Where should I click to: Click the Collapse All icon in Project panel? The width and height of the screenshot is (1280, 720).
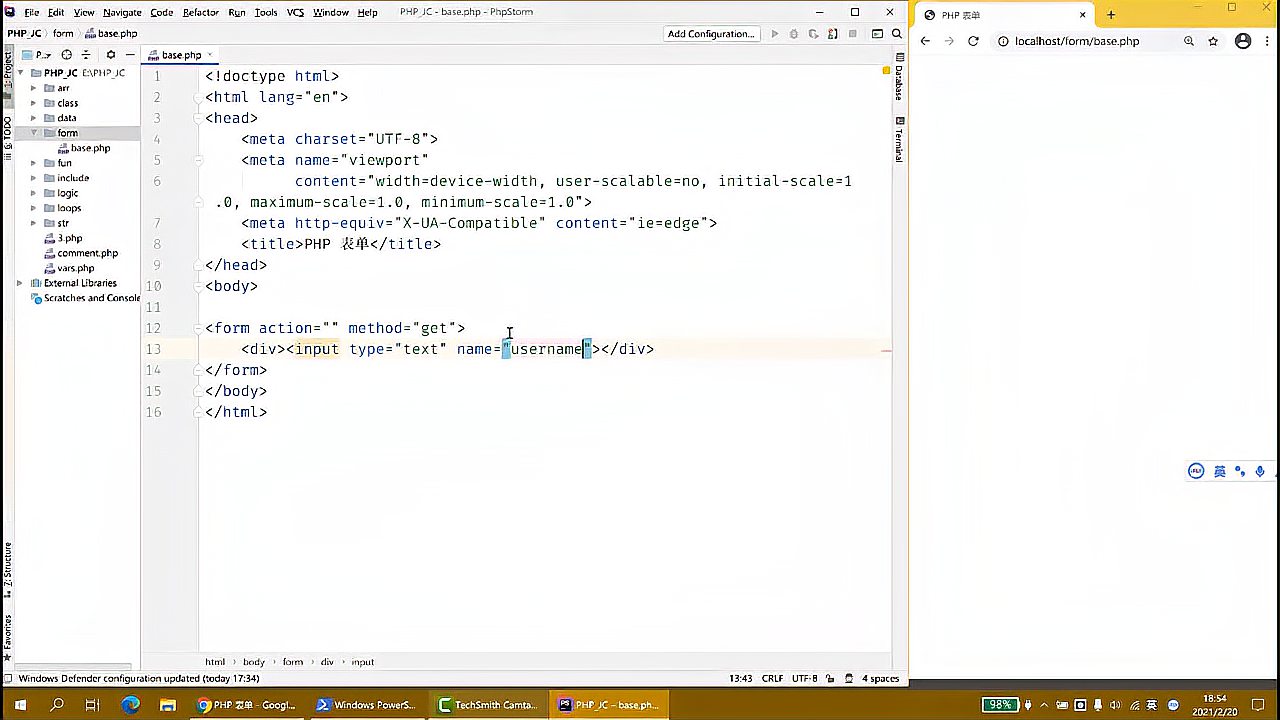[x=86, y=55]
